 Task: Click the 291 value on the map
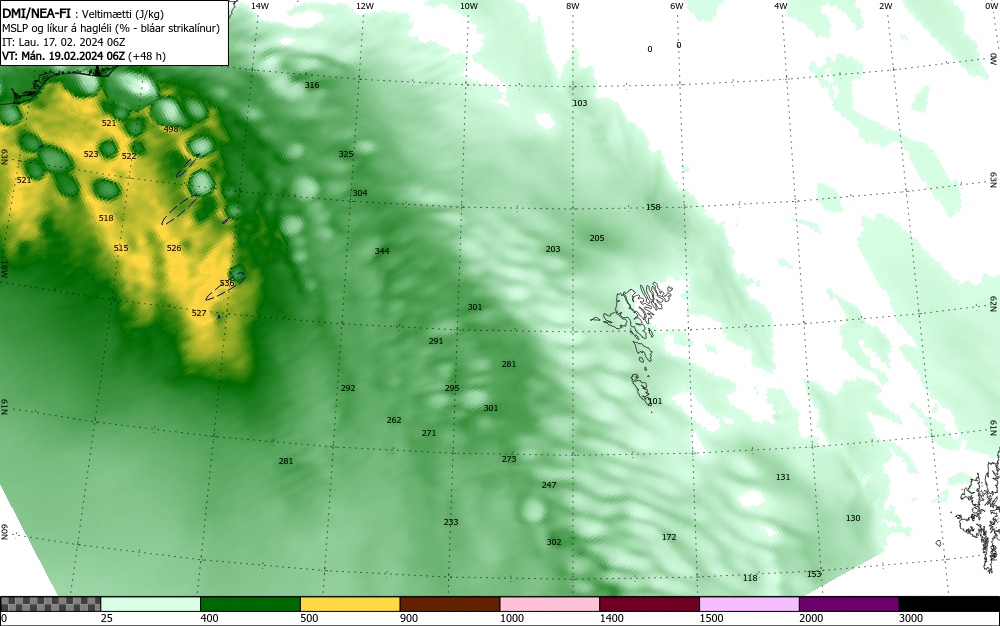(436, 342)
